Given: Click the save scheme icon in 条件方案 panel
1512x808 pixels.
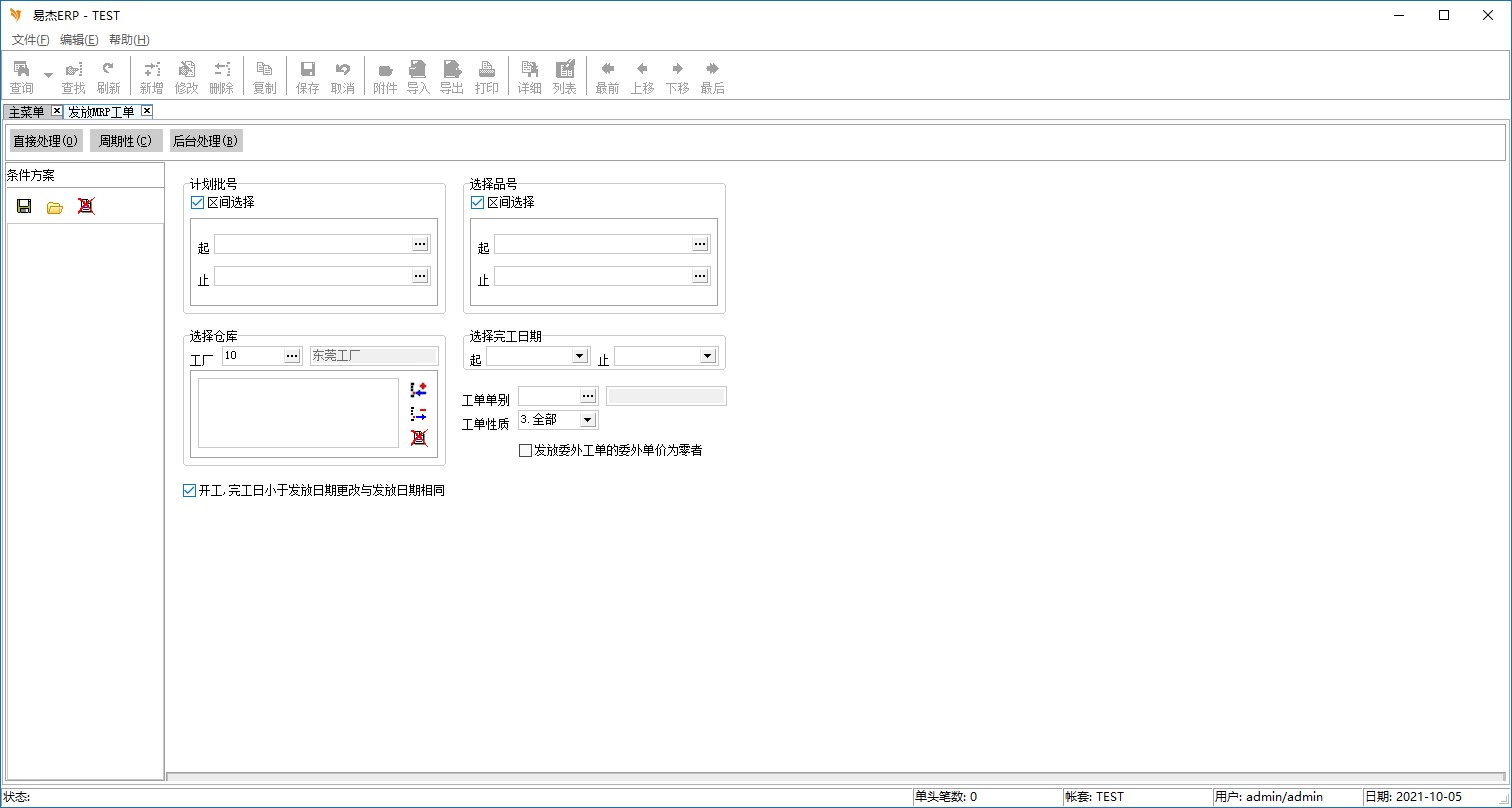Looking at the screenshot, I should point(24,206).
